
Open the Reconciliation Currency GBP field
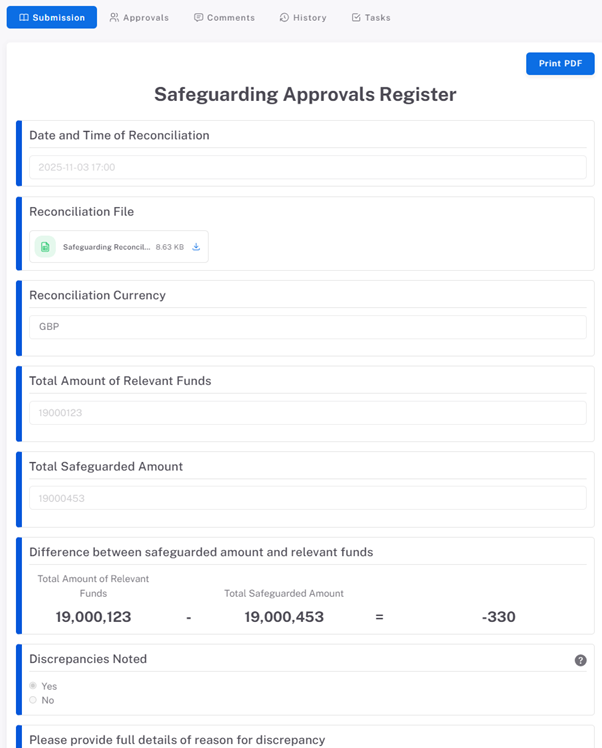[307, 327]
